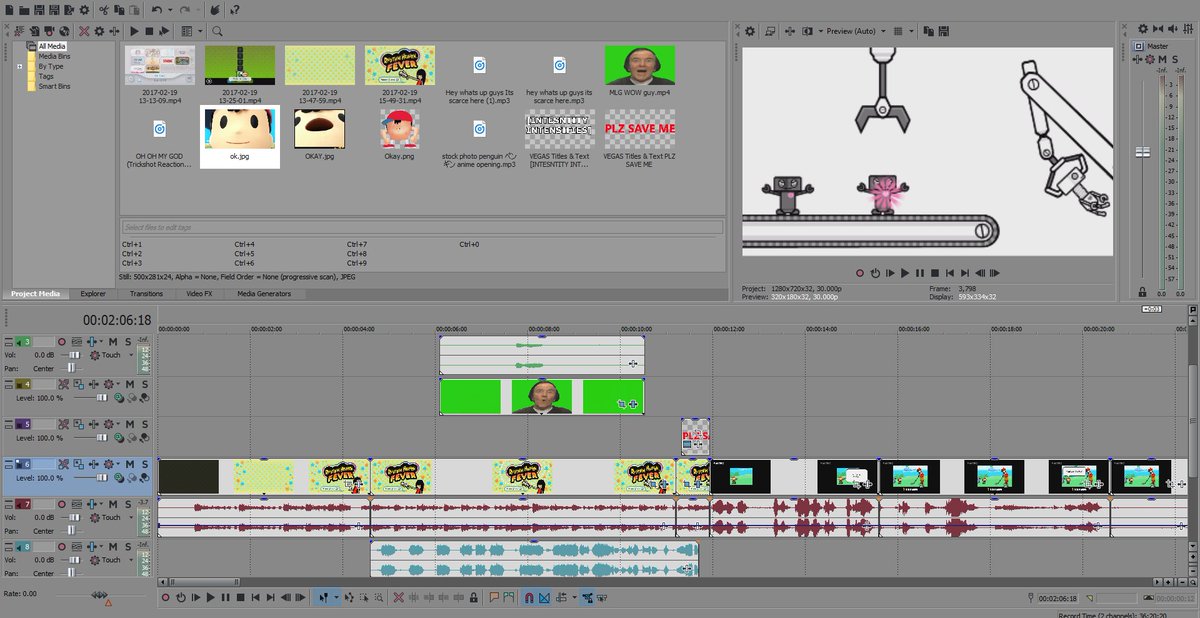Stop media preview in Project Media toolbar
1200x618 pixels.
pos(149,32)
